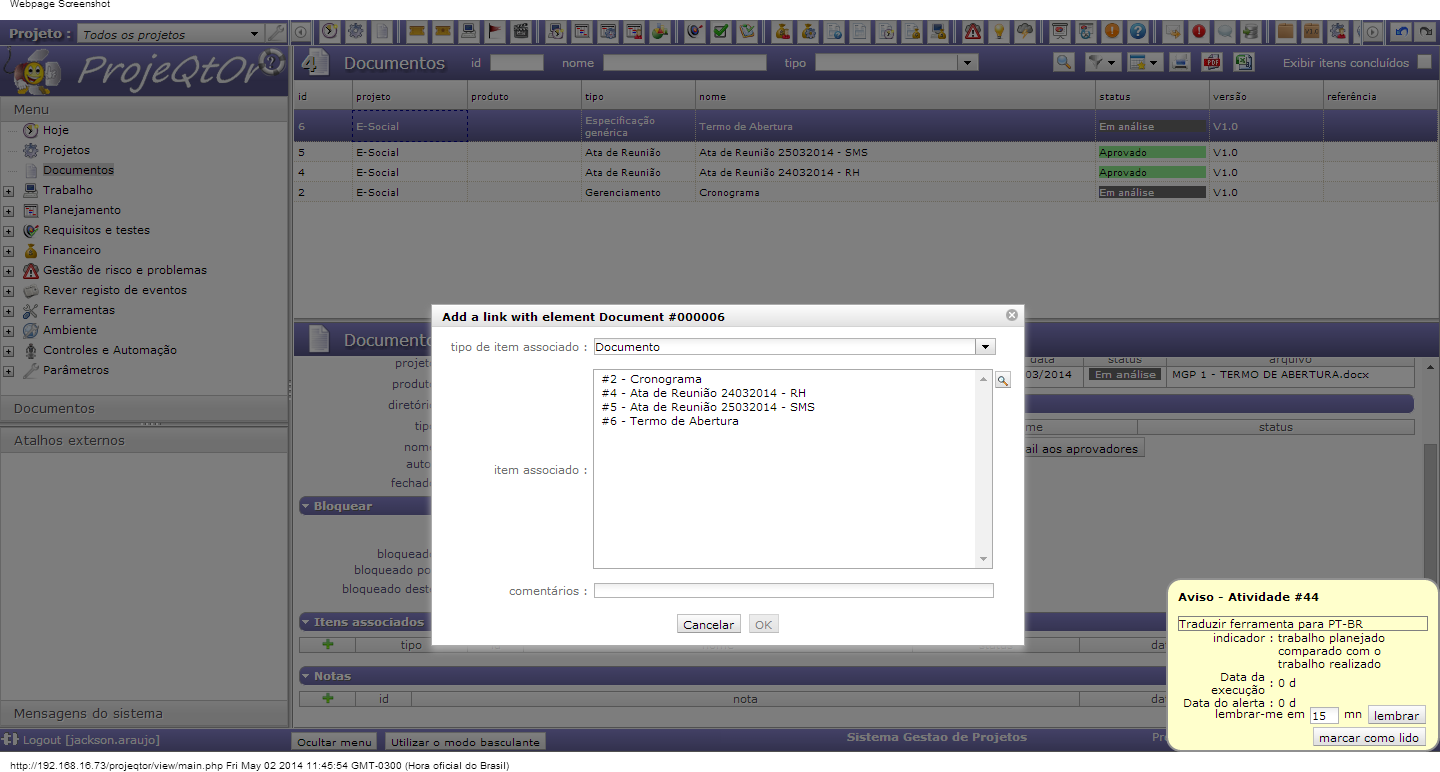Enable the Exibir itens concluídos checkbox
Viewport: 1440px width, 772px height.
[1424, 62]
